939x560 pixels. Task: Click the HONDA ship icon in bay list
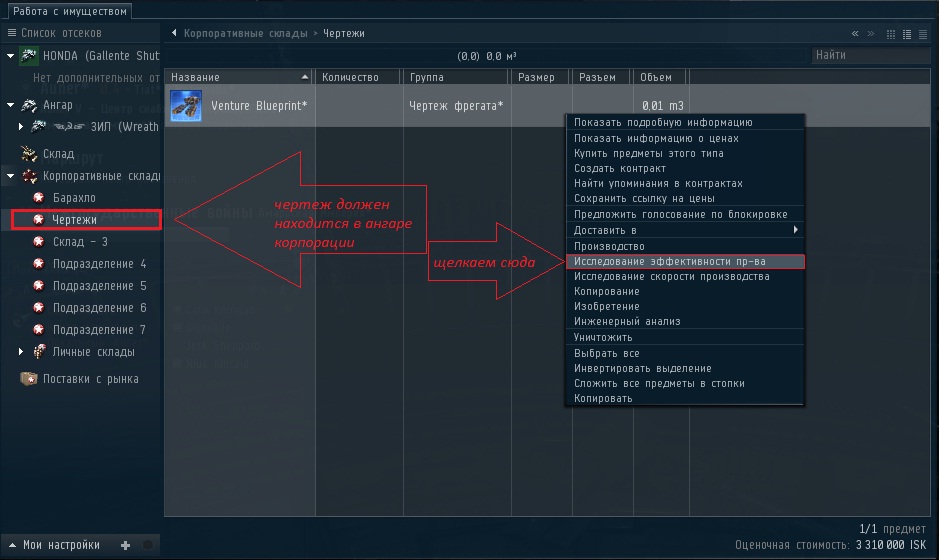coord(29,56)
